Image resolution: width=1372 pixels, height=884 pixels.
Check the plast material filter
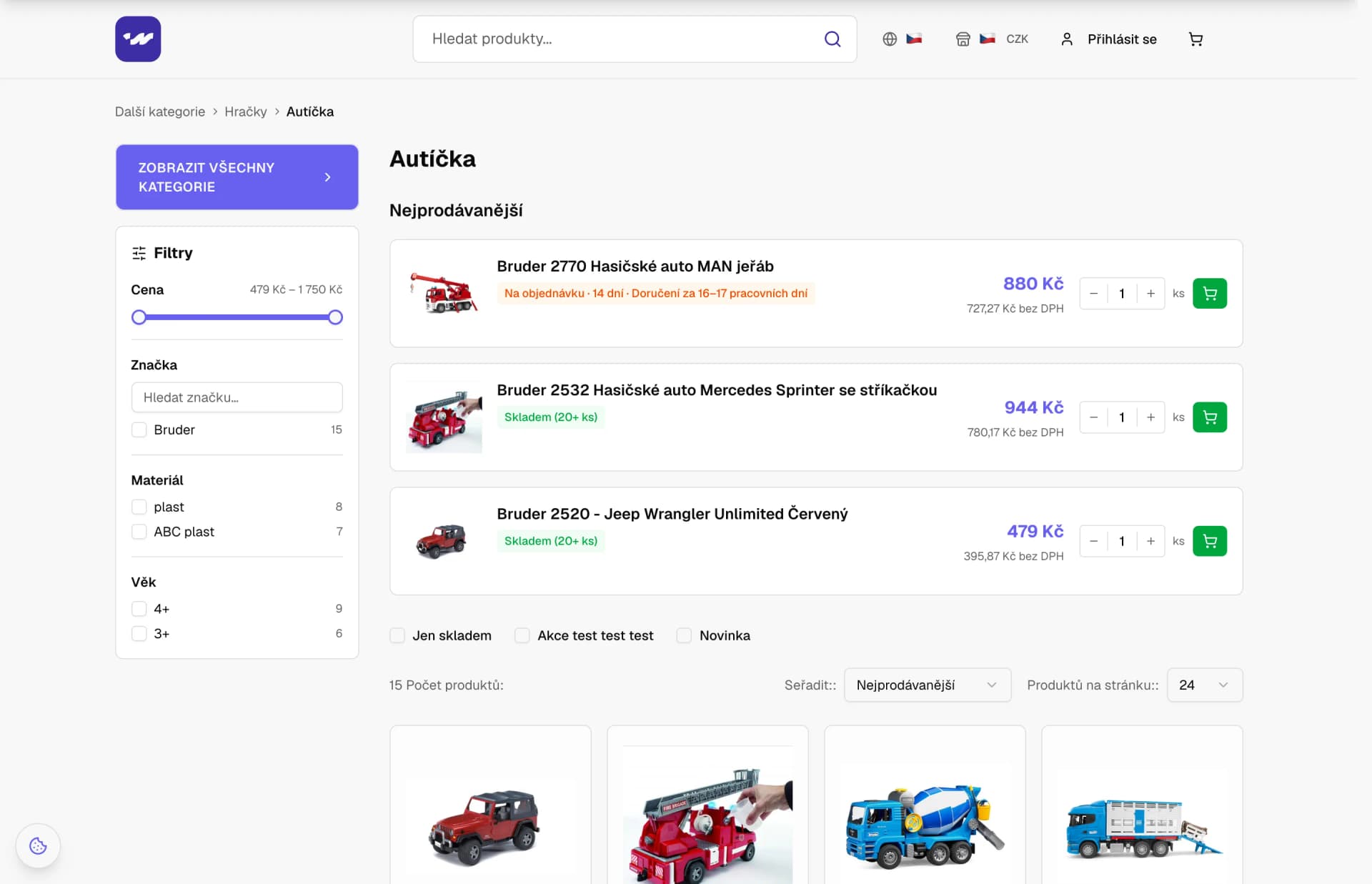tap(139, 507)
